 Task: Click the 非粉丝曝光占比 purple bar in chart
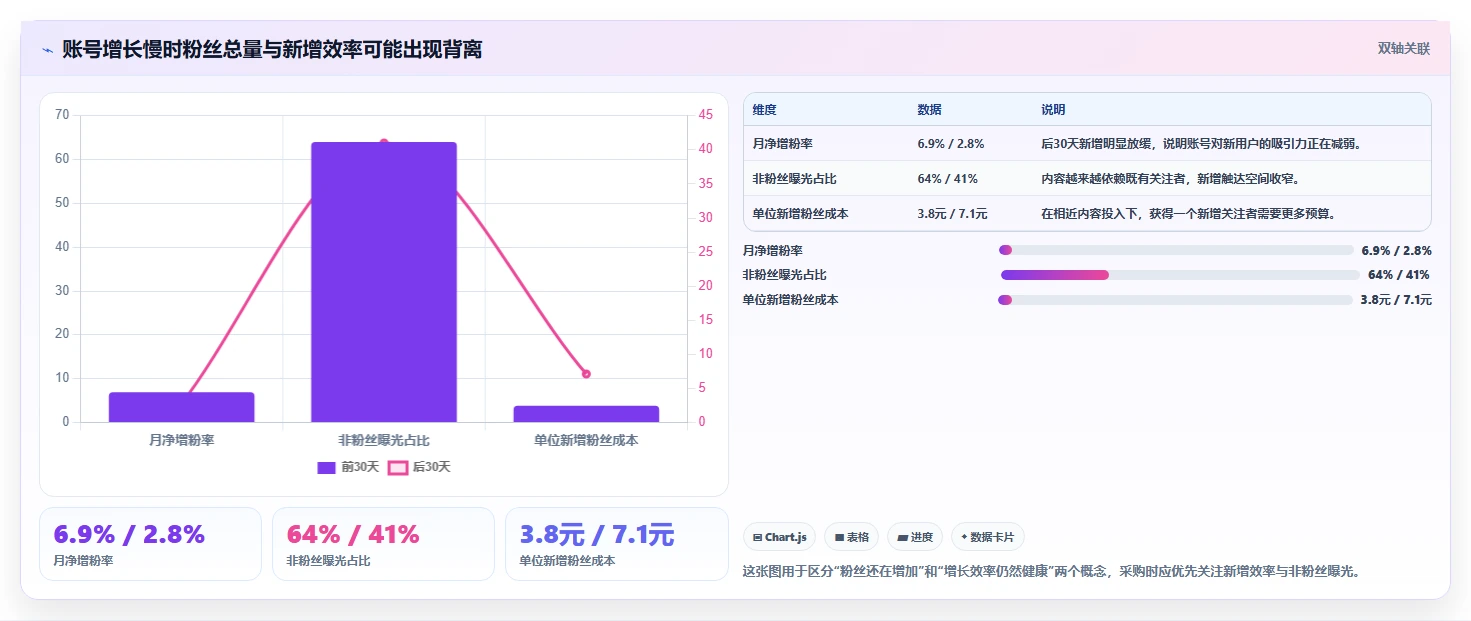click(384, 282)
